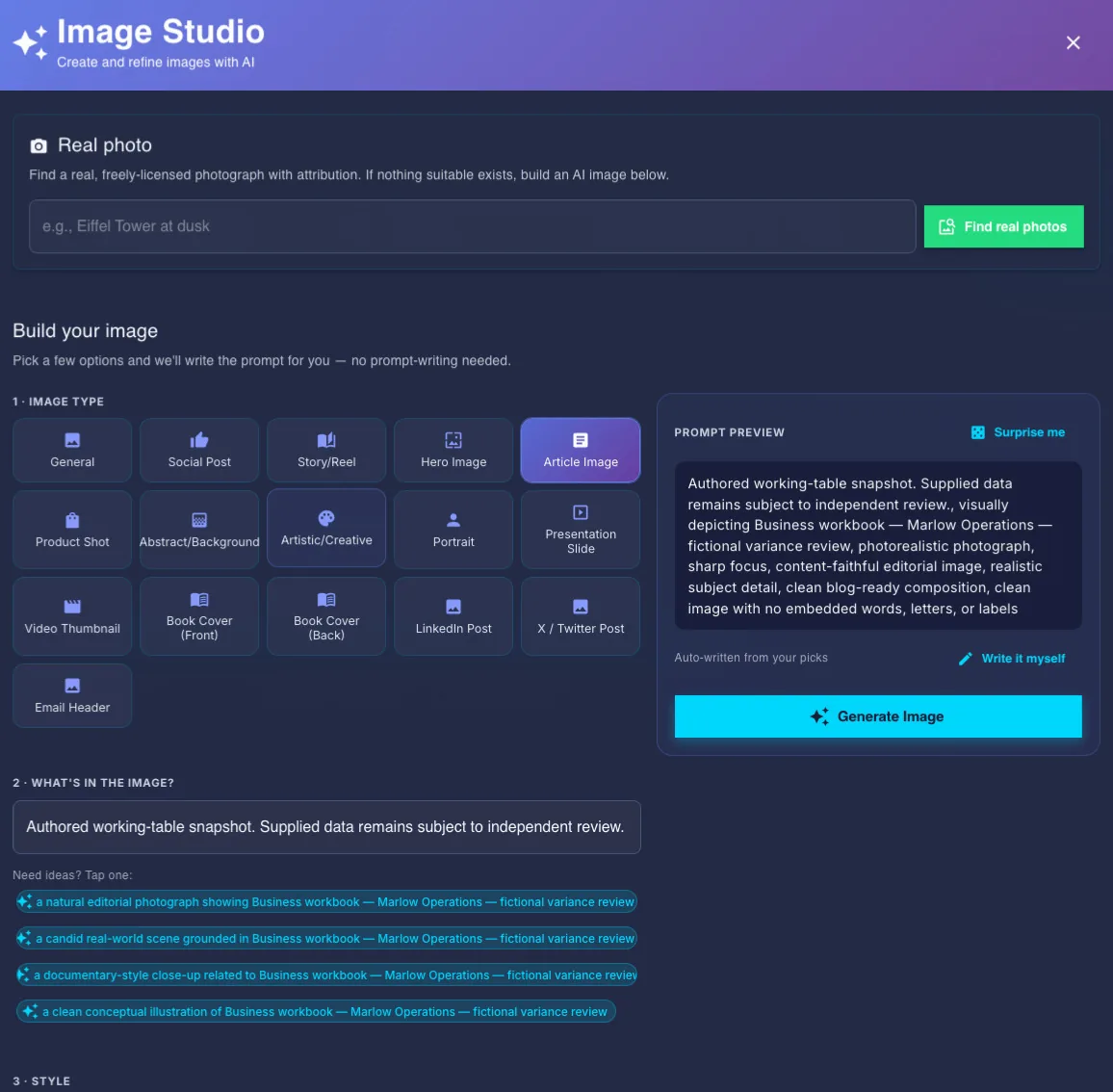Select Book Cover (Back) type
Screen dimensions: 1113x1092
click(325, 616)
